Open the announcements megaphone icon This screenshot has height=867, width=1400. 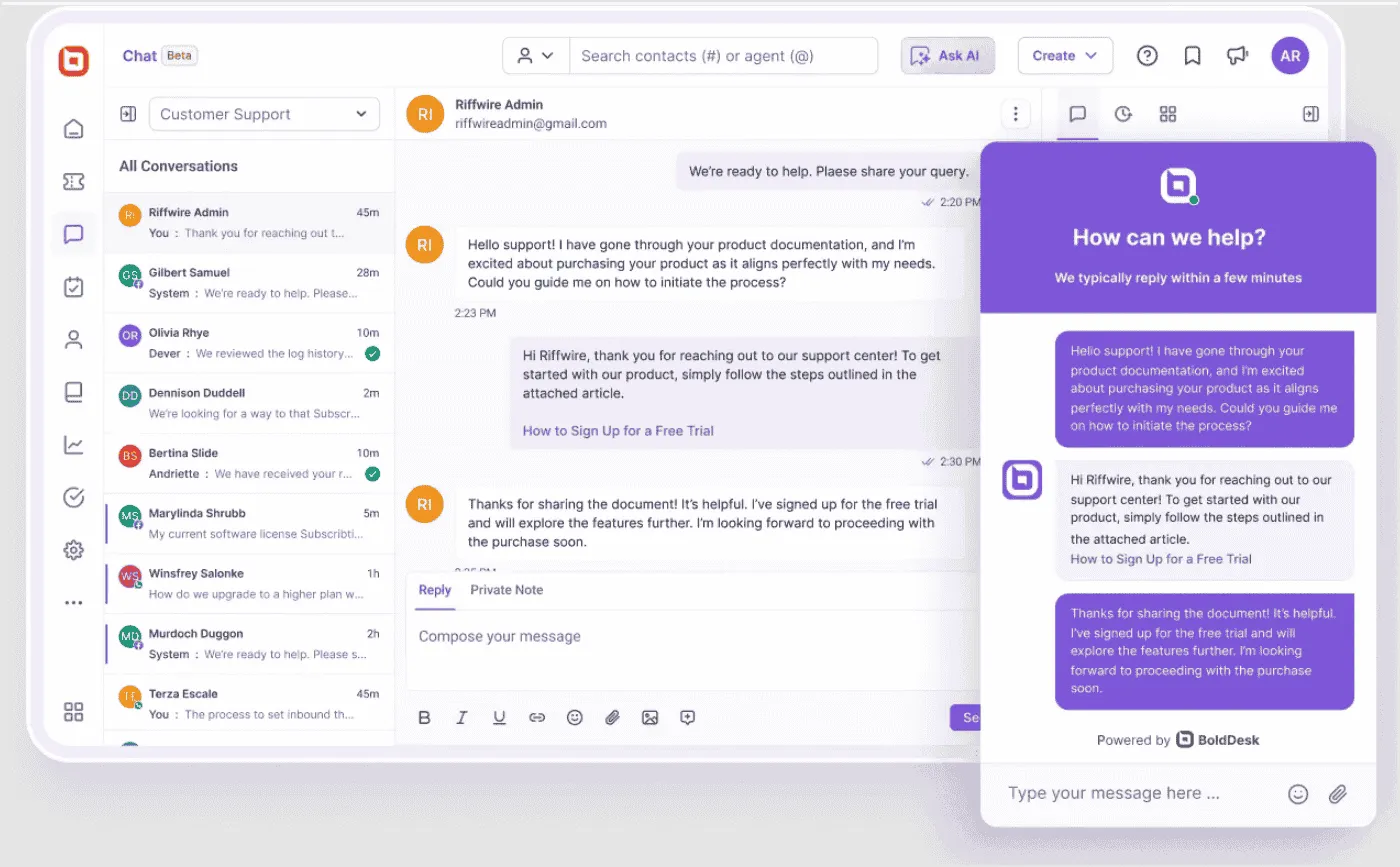click(1238, 56)
